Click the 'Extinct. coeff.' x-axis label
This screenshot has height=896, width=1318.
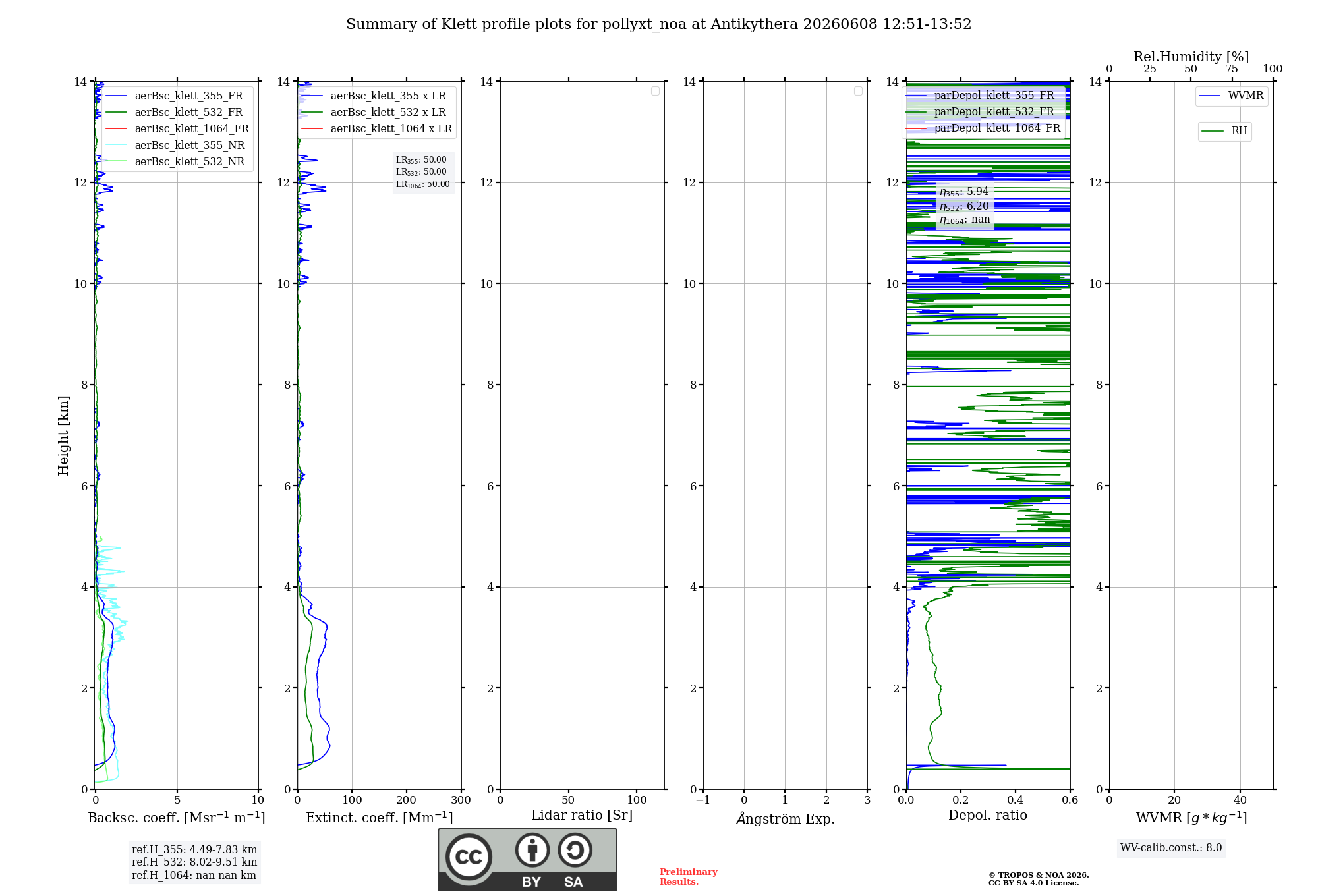[380, 818]
